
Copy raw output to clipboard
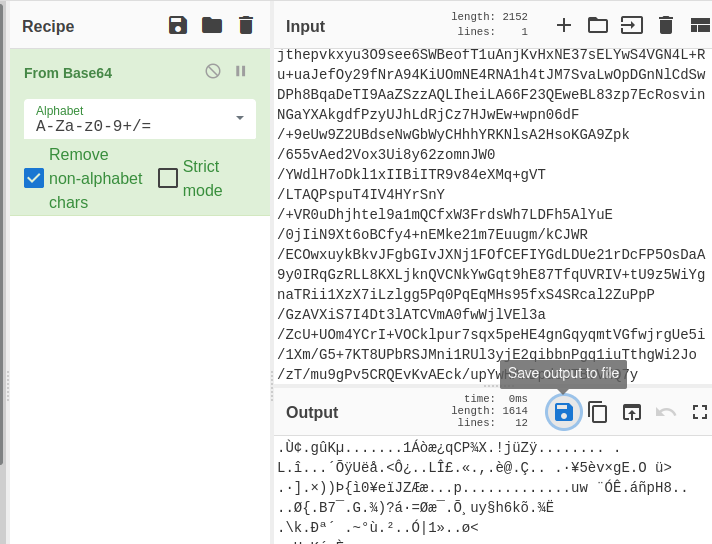click(598, 412)
